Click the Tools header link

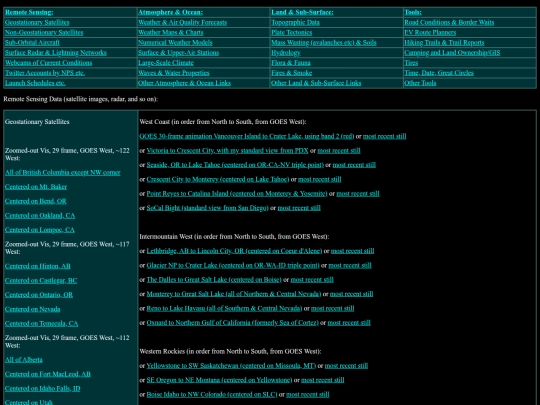click(x=413, y=12)
